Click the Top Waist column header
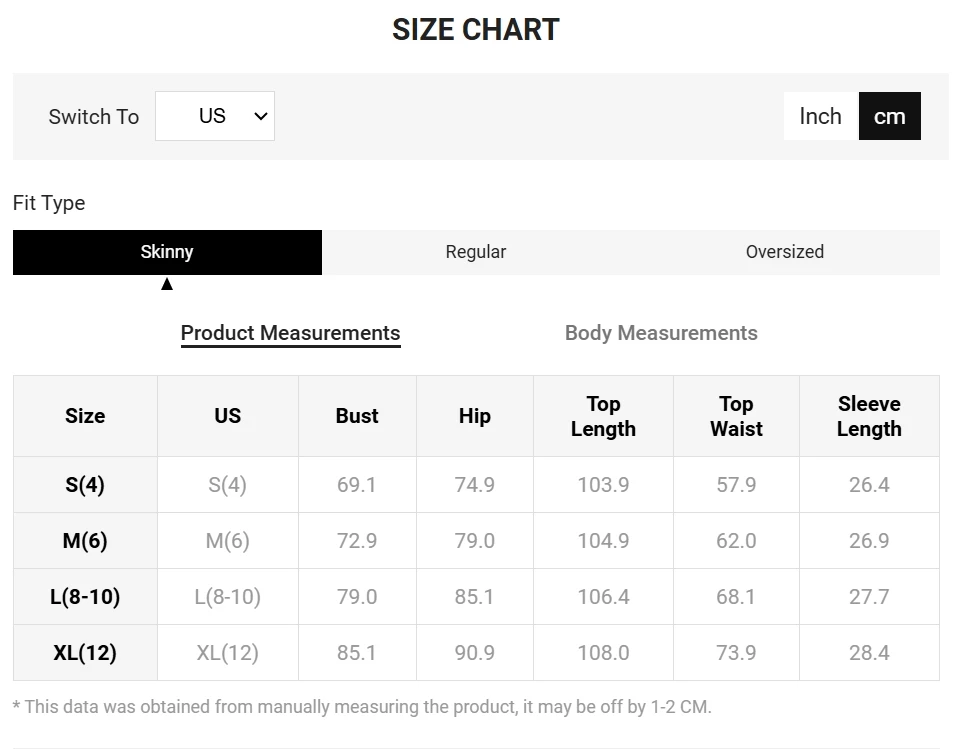This screenshot has height=750, width=970. (x=736, y=416)
